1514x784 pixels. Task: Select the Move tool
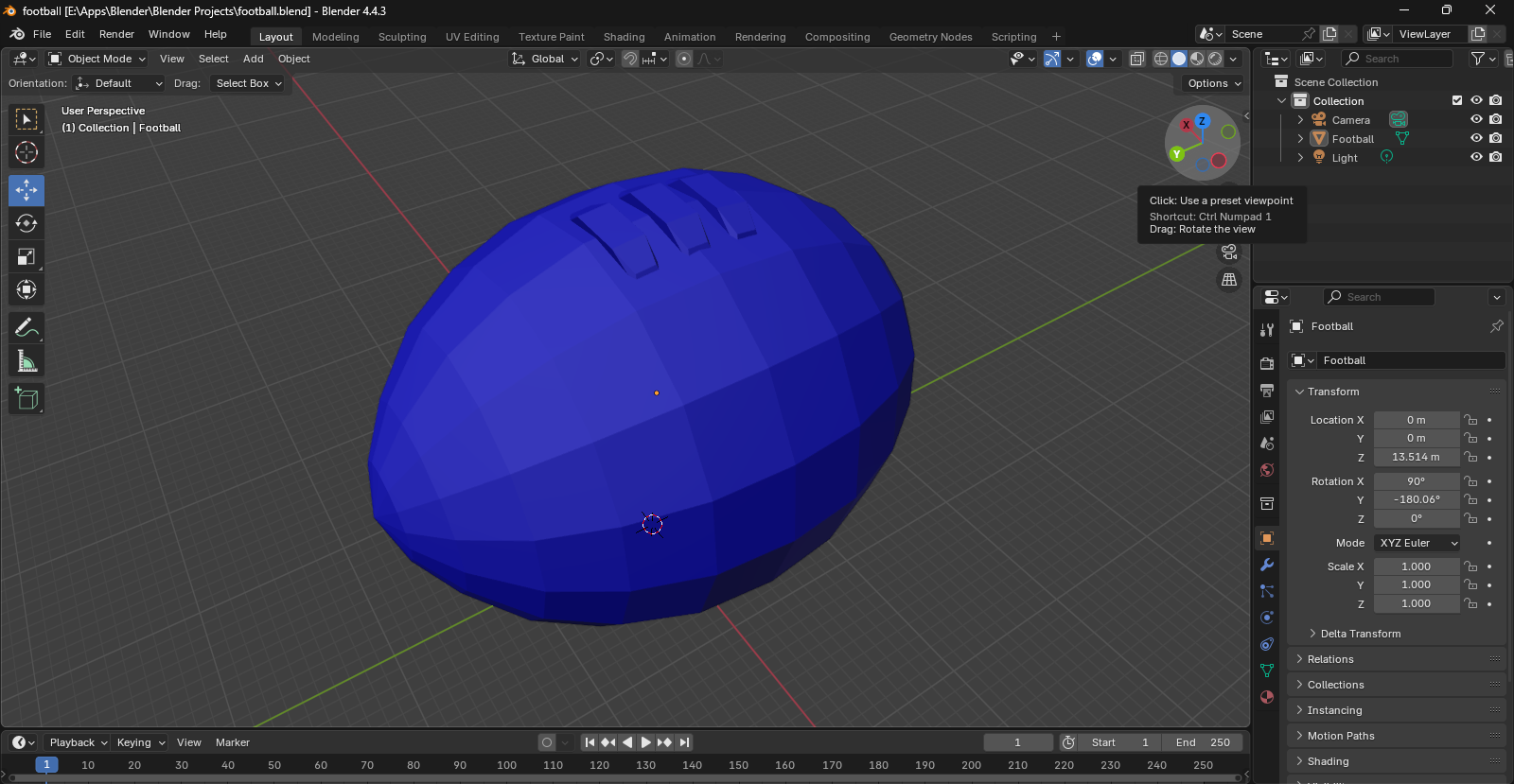click(x=26, y=190)
